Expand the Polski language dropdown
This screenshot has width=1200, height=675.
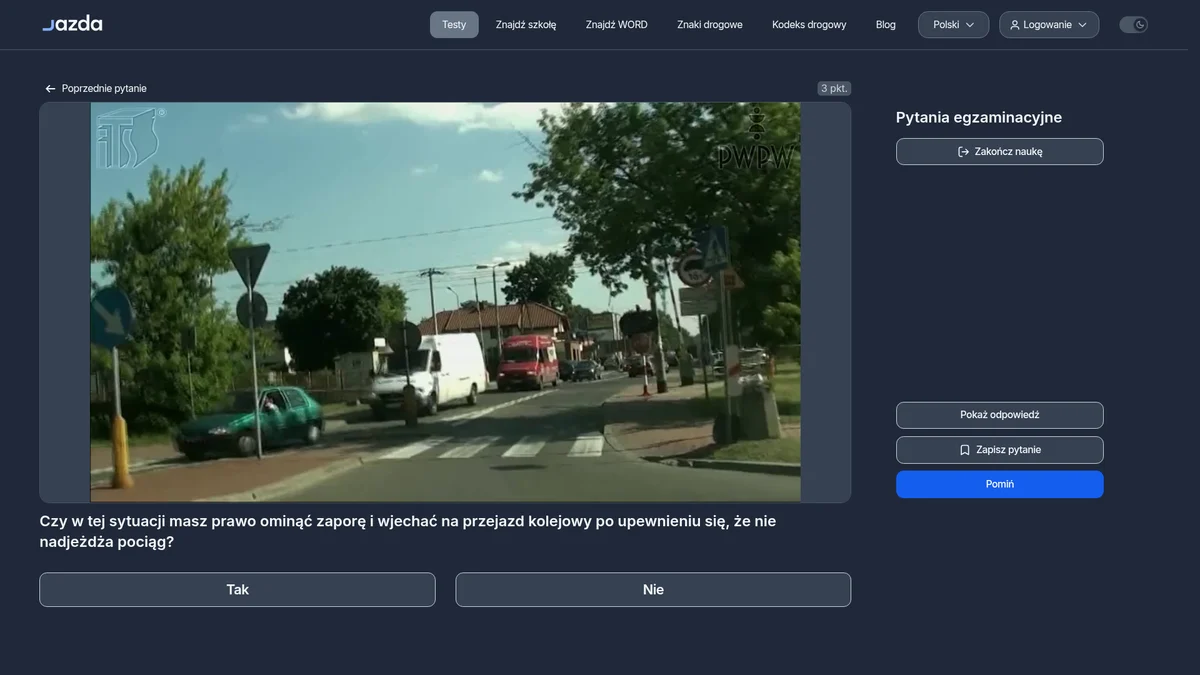954,25
